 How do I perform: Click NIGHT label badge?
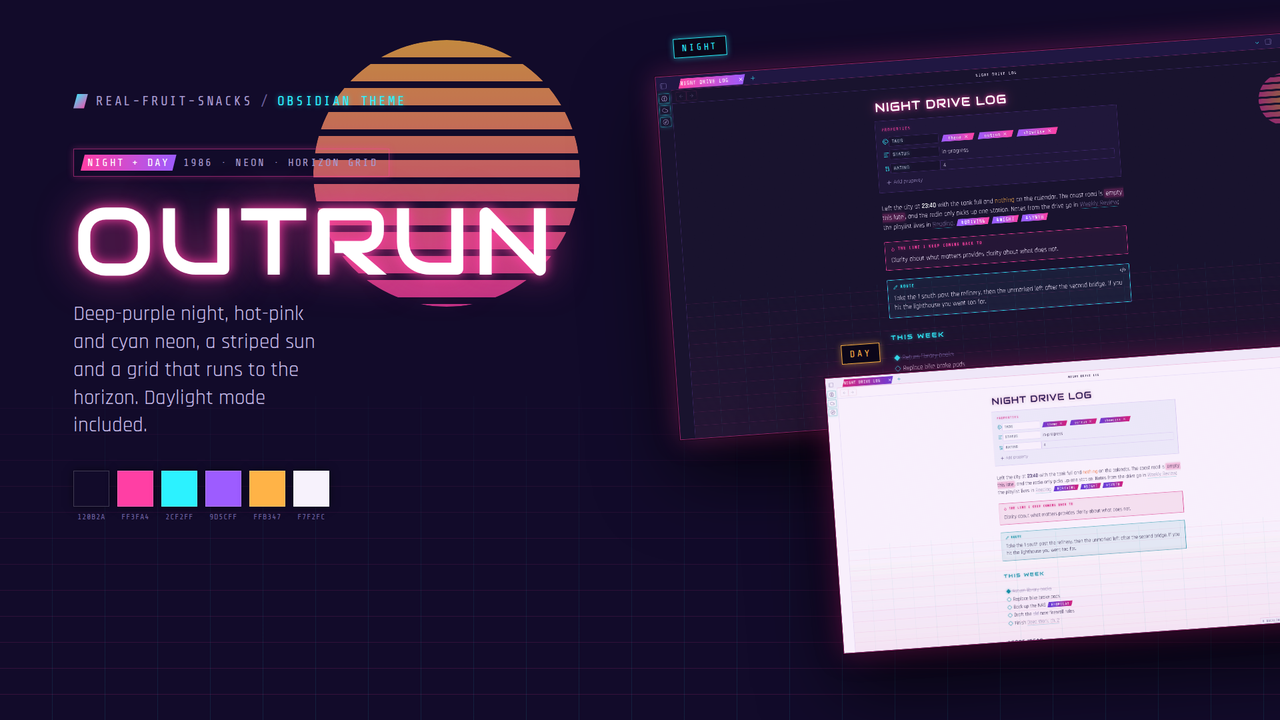click(x=700, y=47)
